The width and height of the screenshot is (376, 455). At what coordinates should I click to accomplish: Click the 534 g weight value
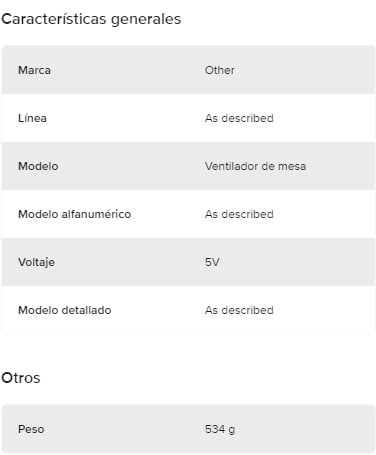click(x=220, y=429)
